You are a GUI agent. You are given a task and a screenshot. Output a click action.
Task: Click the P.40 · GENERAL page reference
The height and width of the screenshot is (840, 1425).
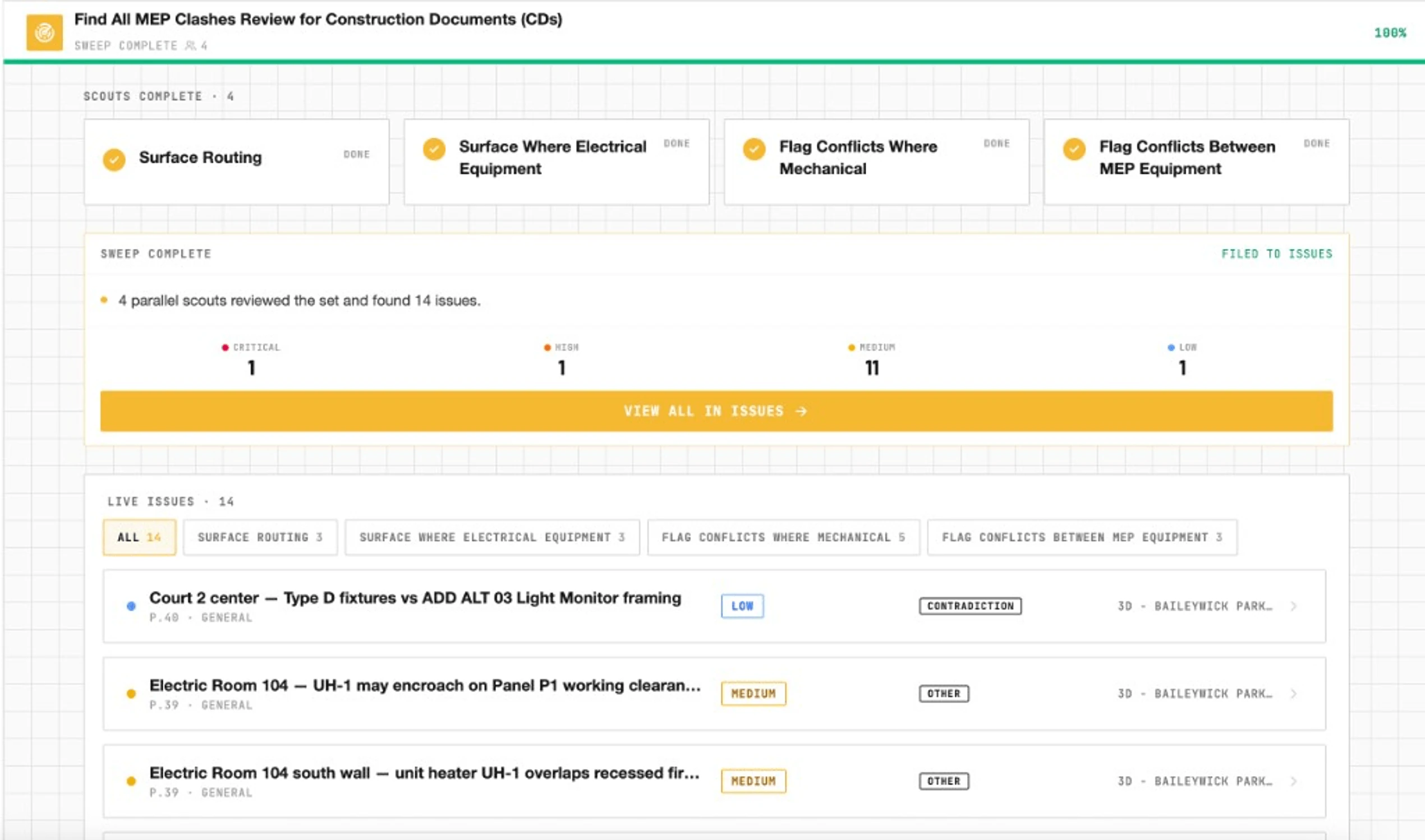coord(200,617)
